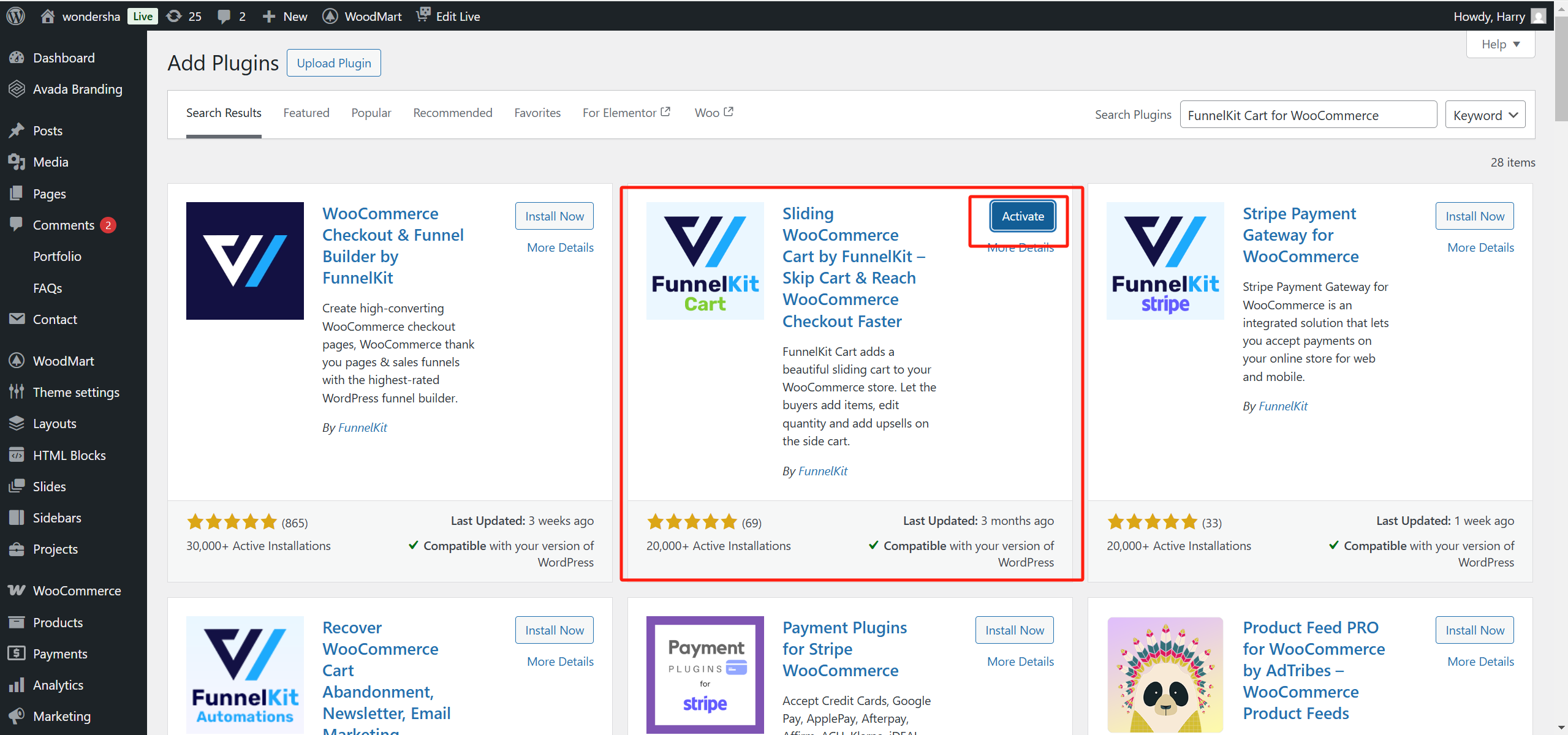The height and width of the screenshot is (735, 1568).
Task: Click the Media sidebar icon
Action: (17, 162)
